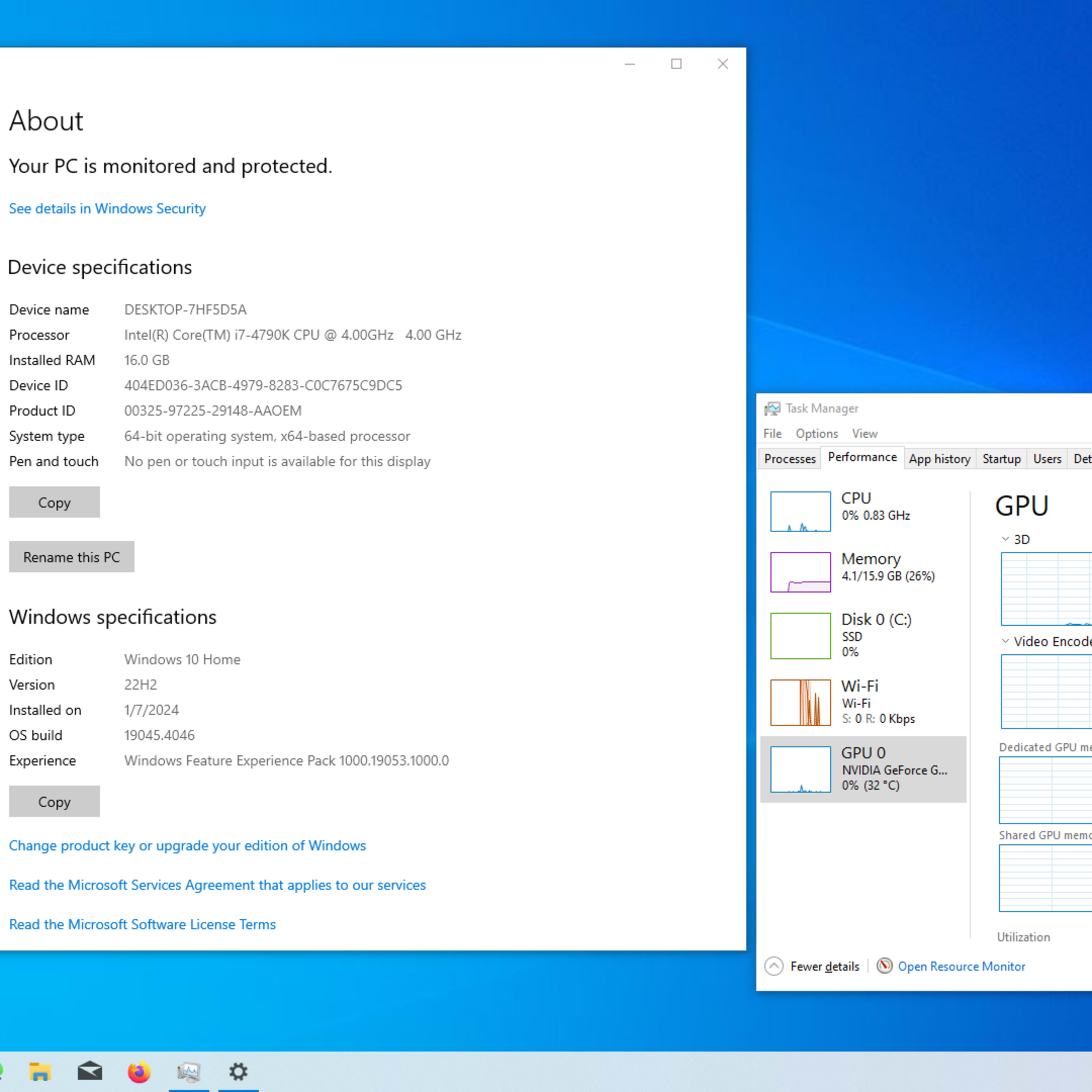Click the Shared GPU memory graph

[1046, 878]
